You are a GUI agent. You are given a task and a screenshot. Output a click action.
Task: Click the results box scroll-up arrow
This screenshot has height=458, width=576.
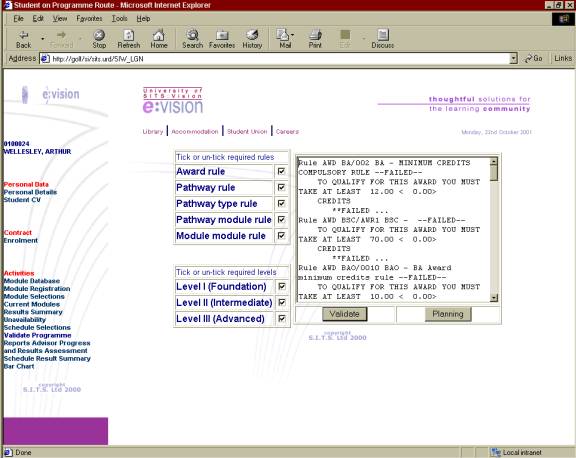(x=494, y=162)
